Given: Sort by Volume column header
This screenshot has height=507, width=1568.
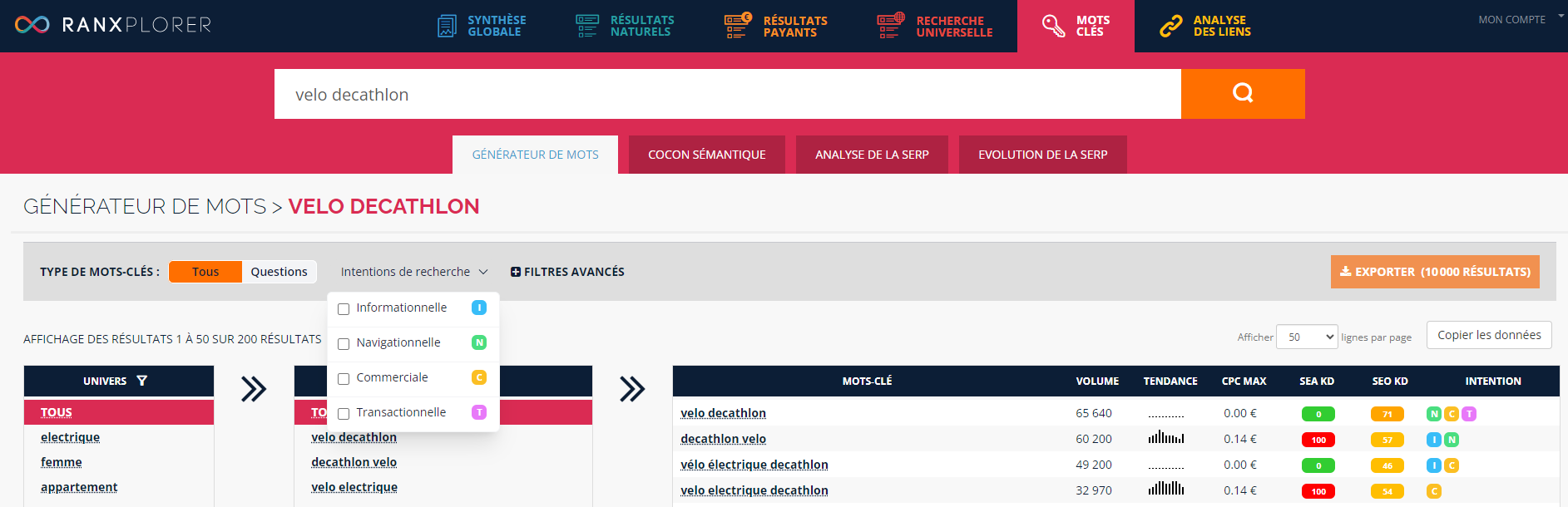Looking at the screenshot, I should pyautogui.click(x=1097, y=381).
